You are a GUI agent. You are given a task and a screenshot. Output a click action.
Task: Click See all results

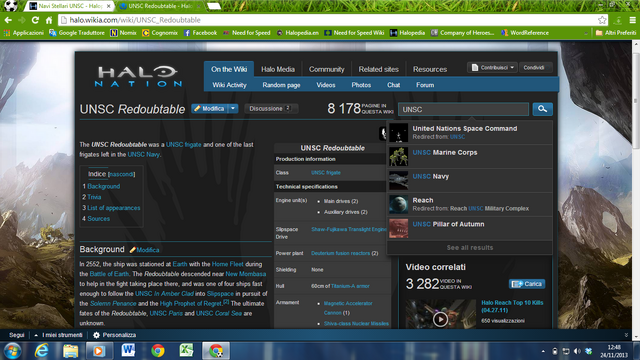coord(470,247)
